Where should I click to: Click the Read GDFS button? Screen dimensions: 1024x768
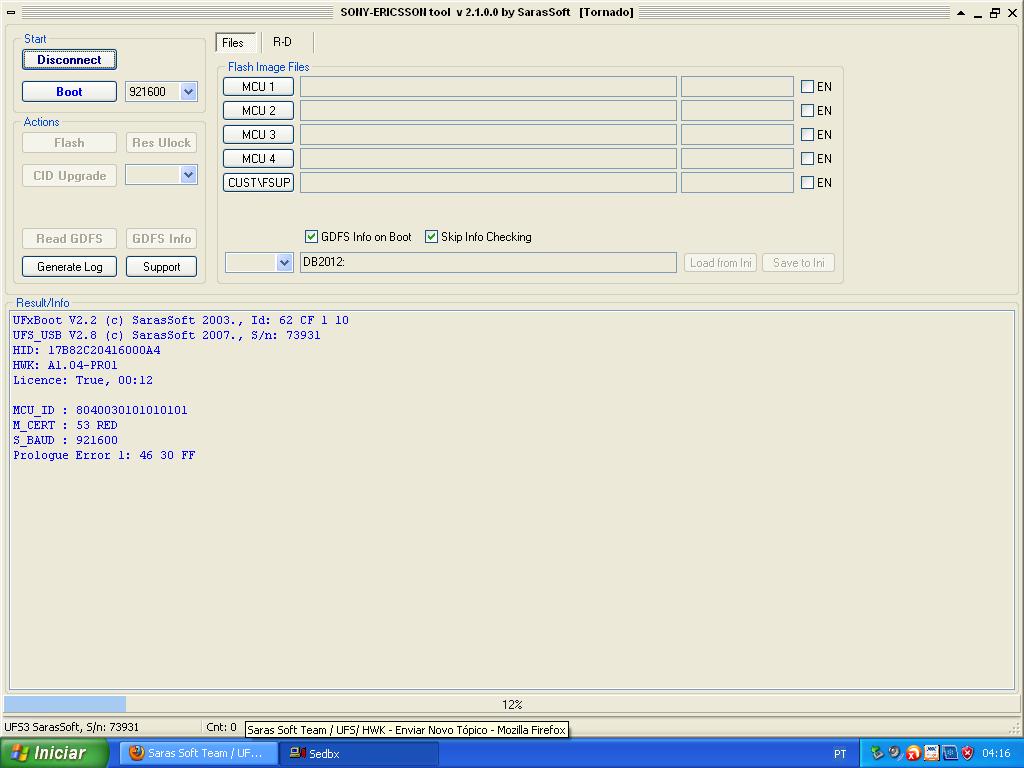pyautogui.click(x=69, y=238)
